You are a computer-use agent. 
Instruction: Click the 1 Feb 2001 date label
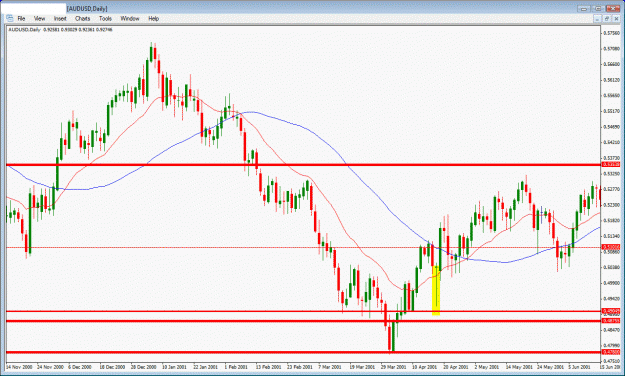coord(236,367)
